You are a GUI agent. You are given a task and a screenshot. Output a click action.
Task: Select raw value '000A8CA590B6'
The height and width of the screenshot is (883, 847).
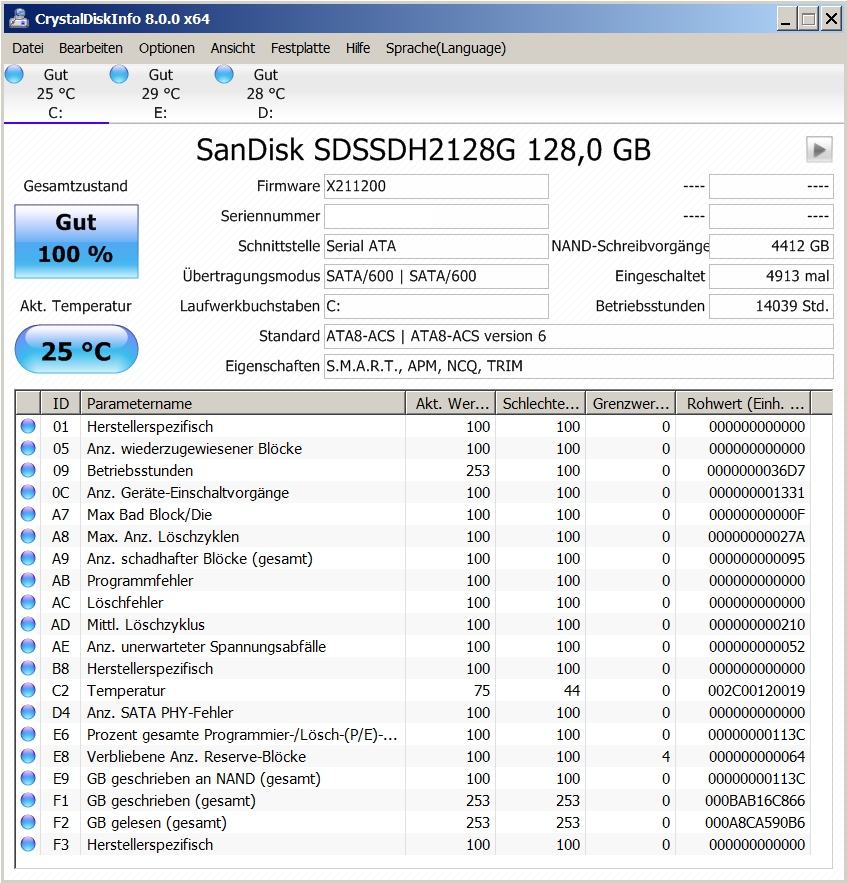(755, 823)
